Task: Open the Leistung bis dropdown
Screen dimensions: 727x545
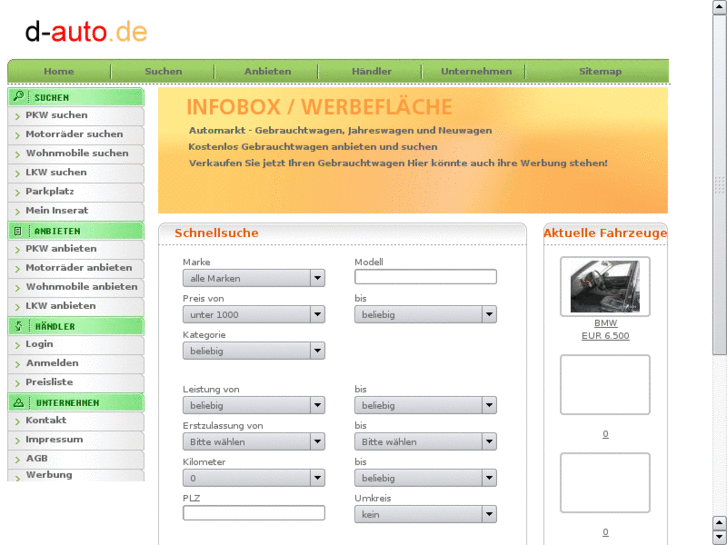Action: tap(425, 405)
